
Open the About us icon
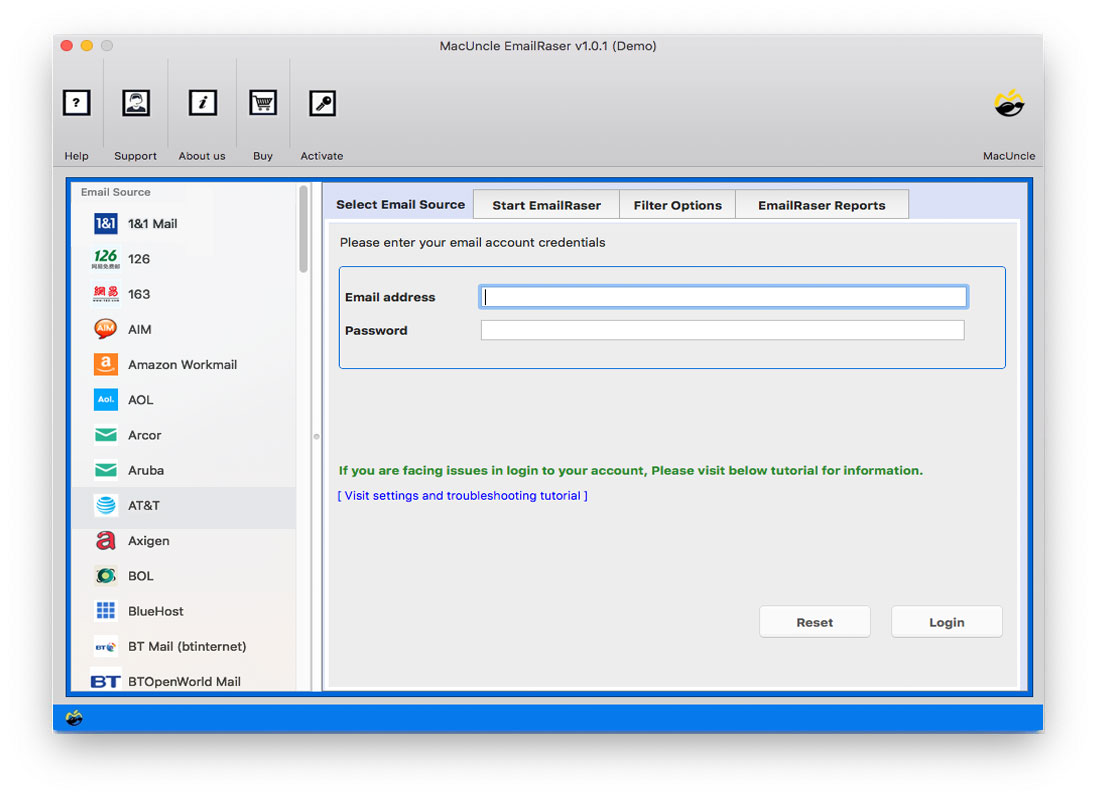pyautogui.click(x=201, y=103)
